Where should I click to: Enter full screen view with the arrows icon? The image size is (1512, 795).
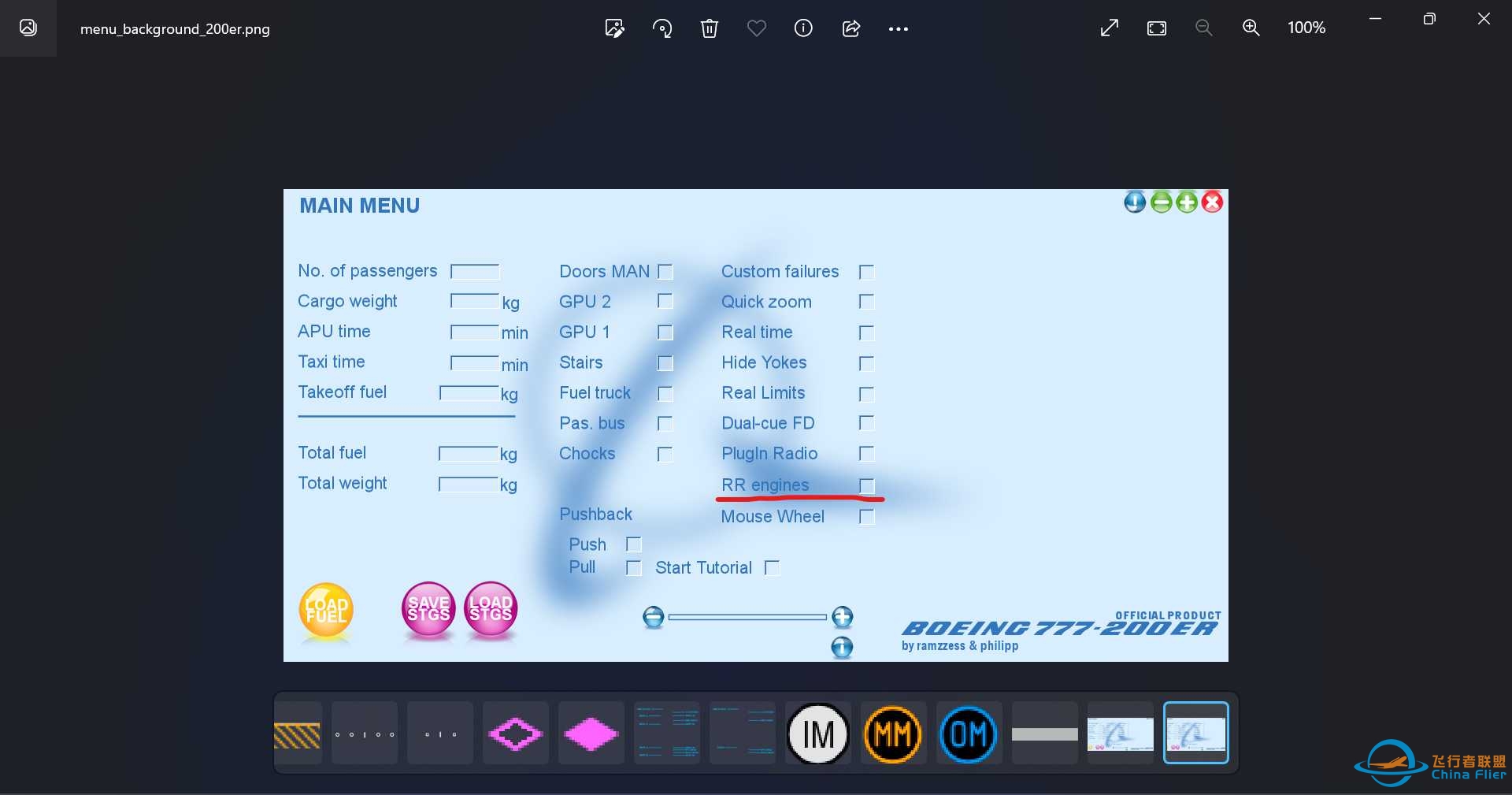point(1110,28)
